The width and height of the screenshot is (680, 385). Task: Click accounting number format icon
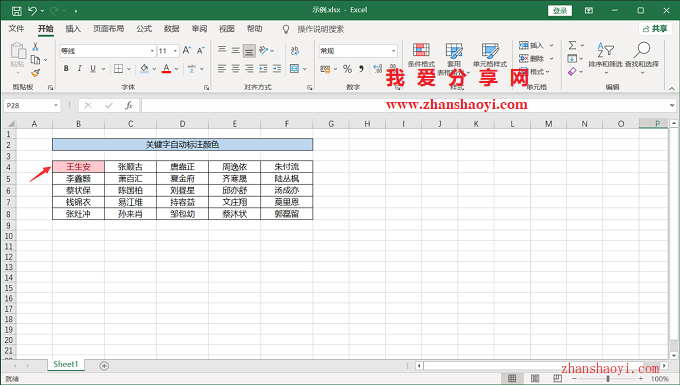[x=325, y=69]
